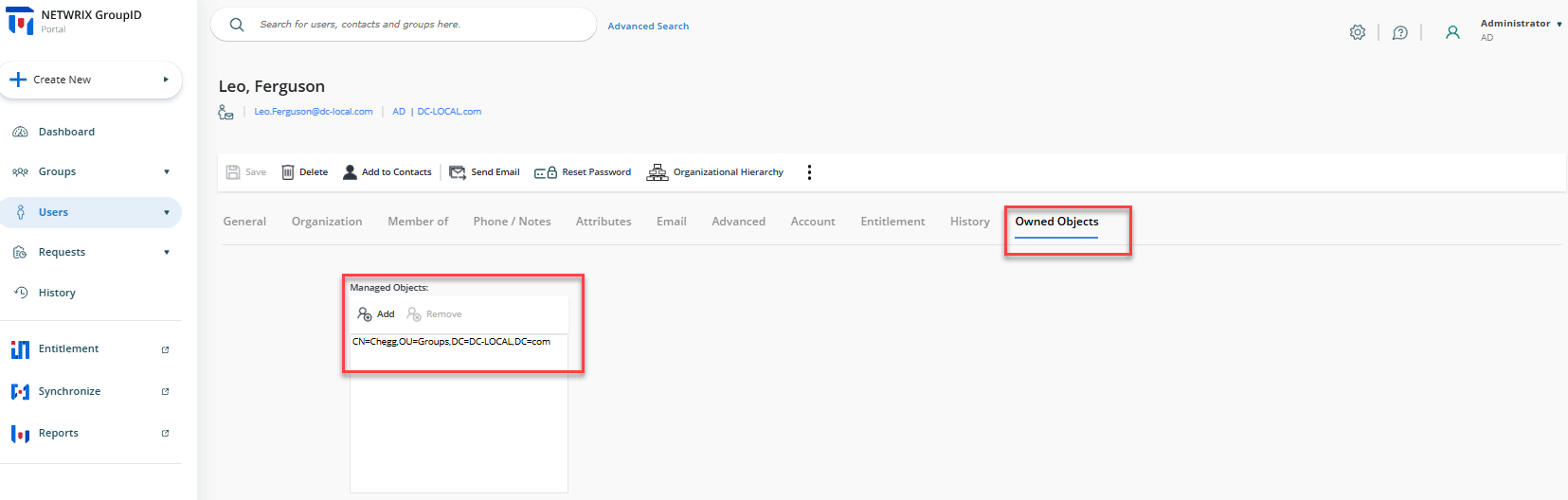Switch to the user History tab
Image resolution: width=1568 pixels, height=500 pixels.
tap(970, 222)
